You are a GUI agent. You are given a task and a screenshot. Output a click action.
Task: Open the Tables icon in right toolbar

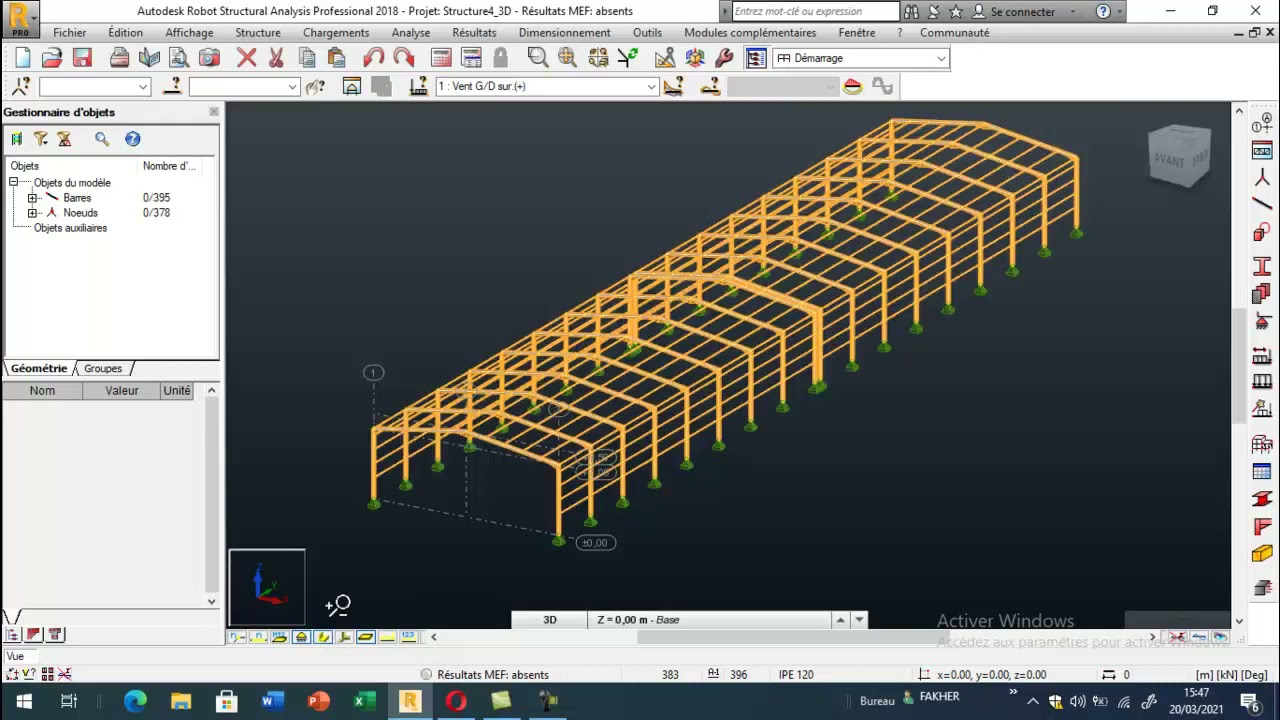coord(1262,472)
